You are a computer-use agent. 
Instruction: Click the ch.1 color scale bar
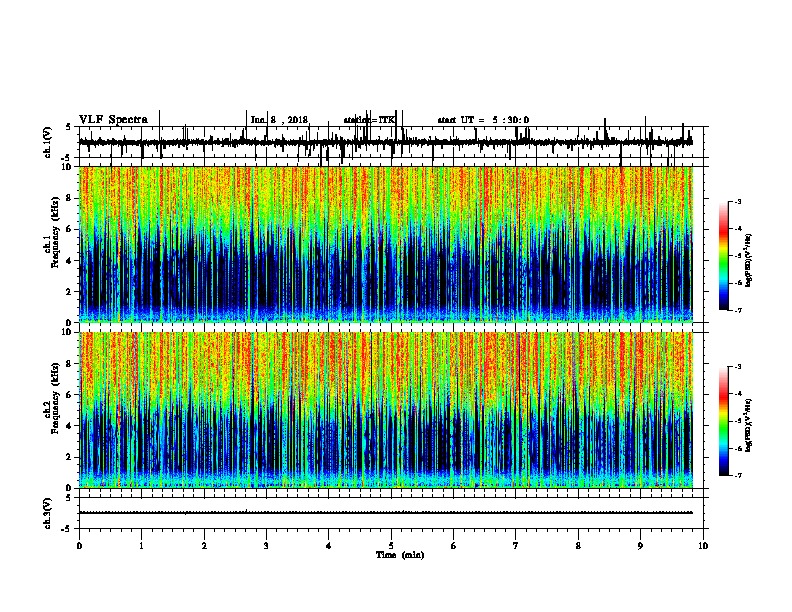coord(724,256)
